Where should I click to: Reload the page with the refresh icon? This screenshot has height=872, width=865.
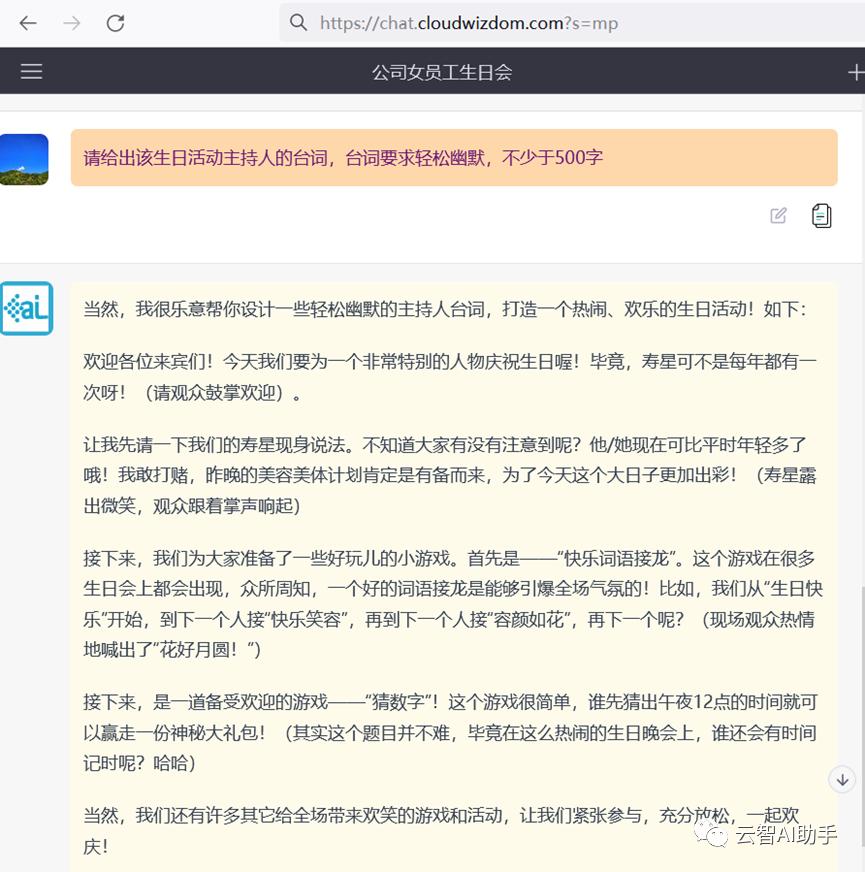click(115, 21)
